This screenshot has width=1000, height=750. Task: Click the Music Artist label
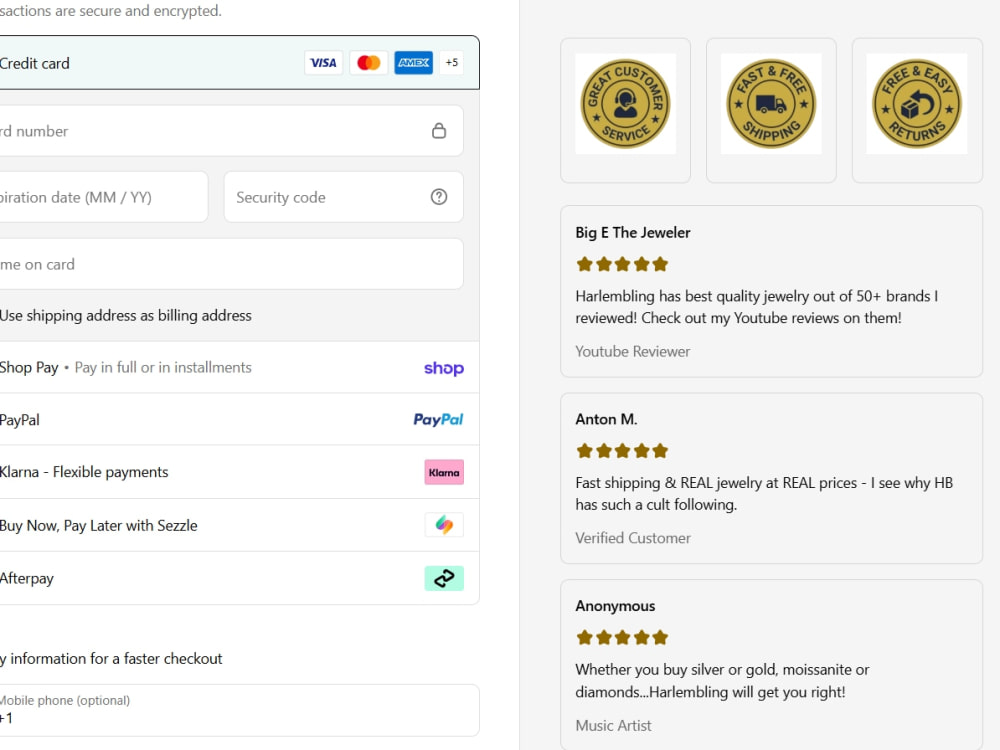point(614,726)
